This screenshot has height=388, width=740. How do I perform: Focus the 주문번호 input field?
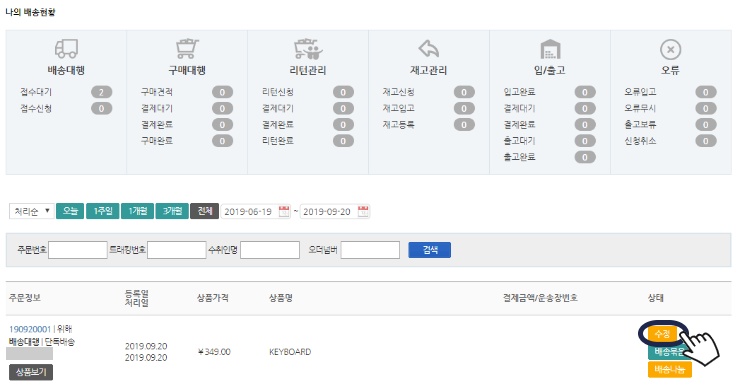pos(78,250)
